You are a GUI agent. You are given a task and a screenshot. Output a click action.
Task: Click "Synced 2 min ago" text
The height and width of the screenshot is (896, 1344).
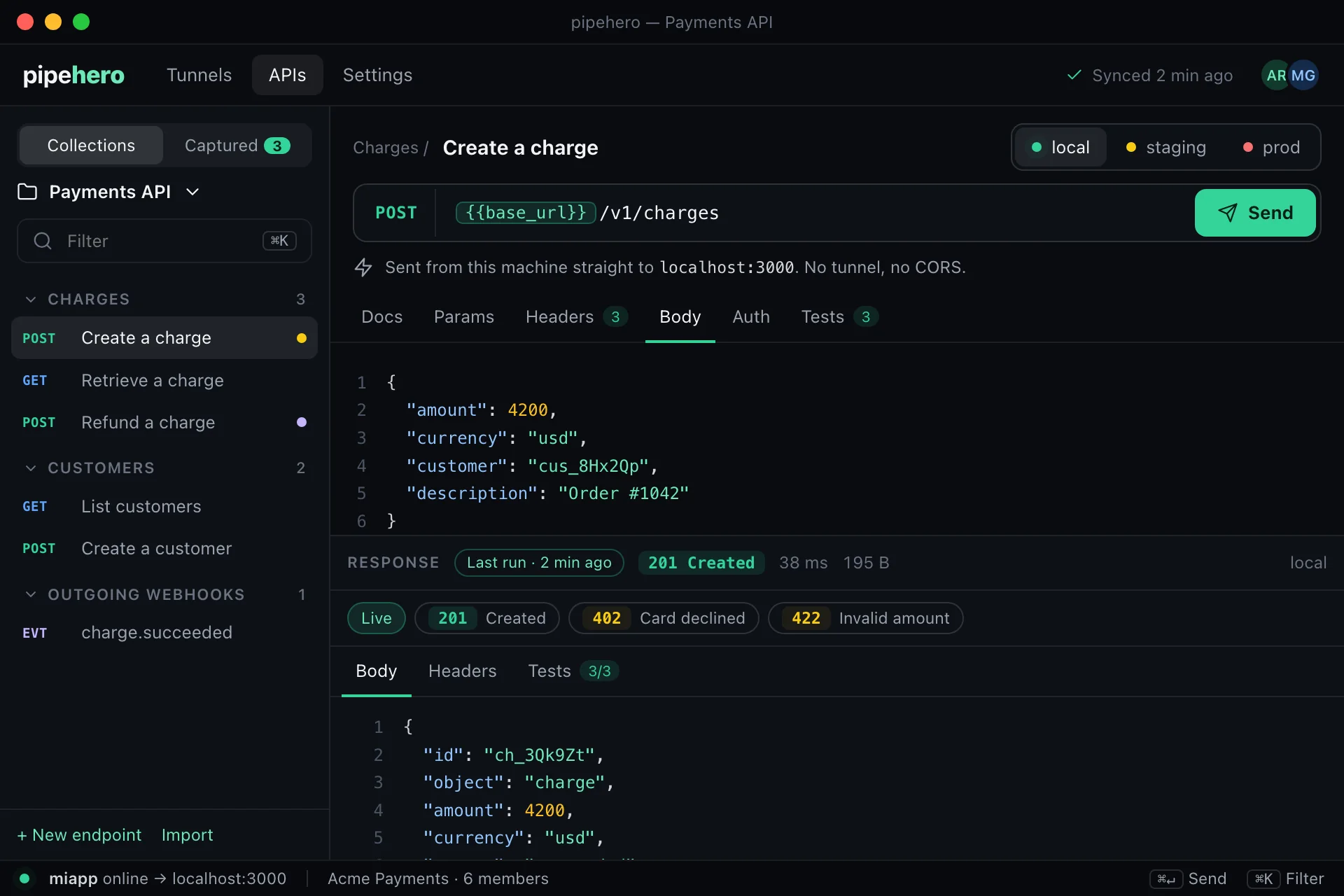tap(1163, 75)
